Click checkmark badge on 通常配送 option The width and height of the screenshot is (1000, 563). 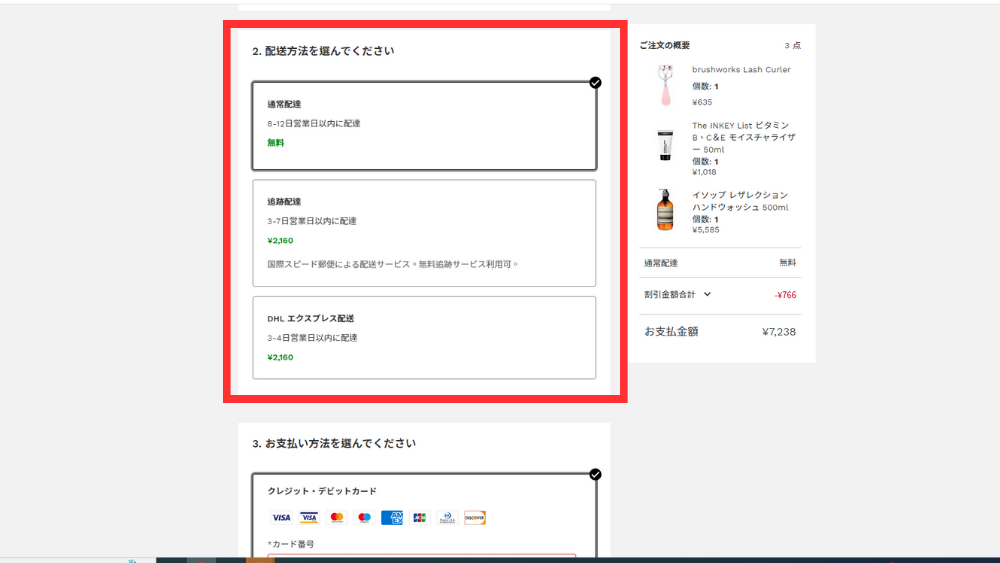click(x=596, y=83)
